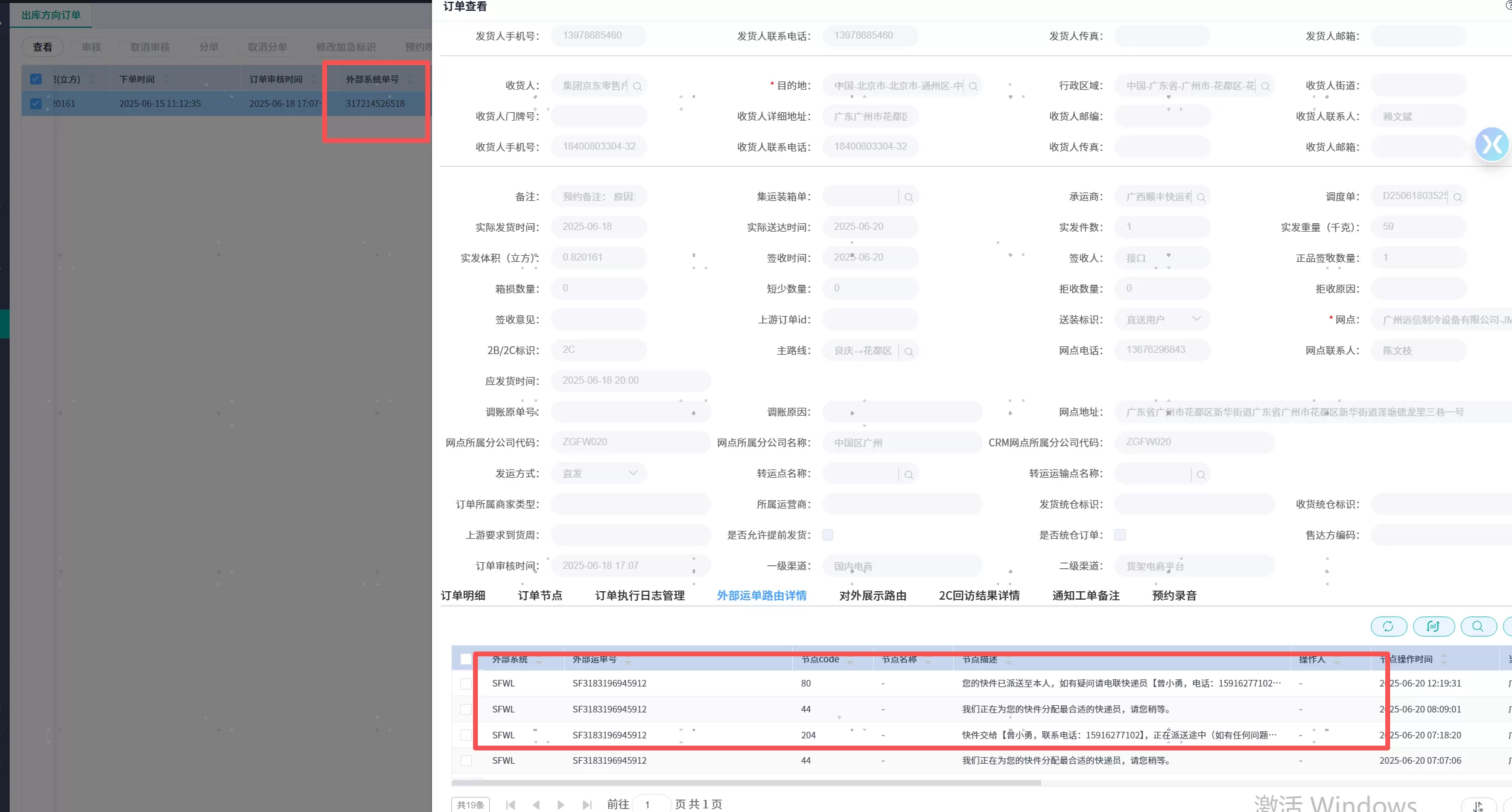Image resolution: width=1512 pixels, height=812 pixels.
Task: Click the magnifier icon in 收货人 field
Action: point(637,86)
